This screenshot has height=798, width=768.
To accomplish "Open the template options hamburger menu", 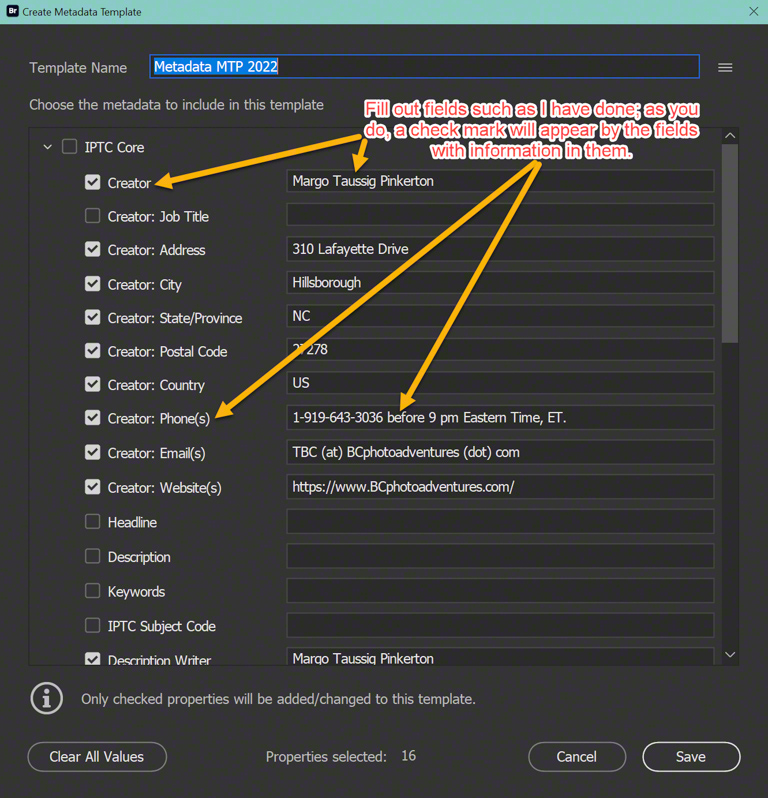I will [725, 67].
